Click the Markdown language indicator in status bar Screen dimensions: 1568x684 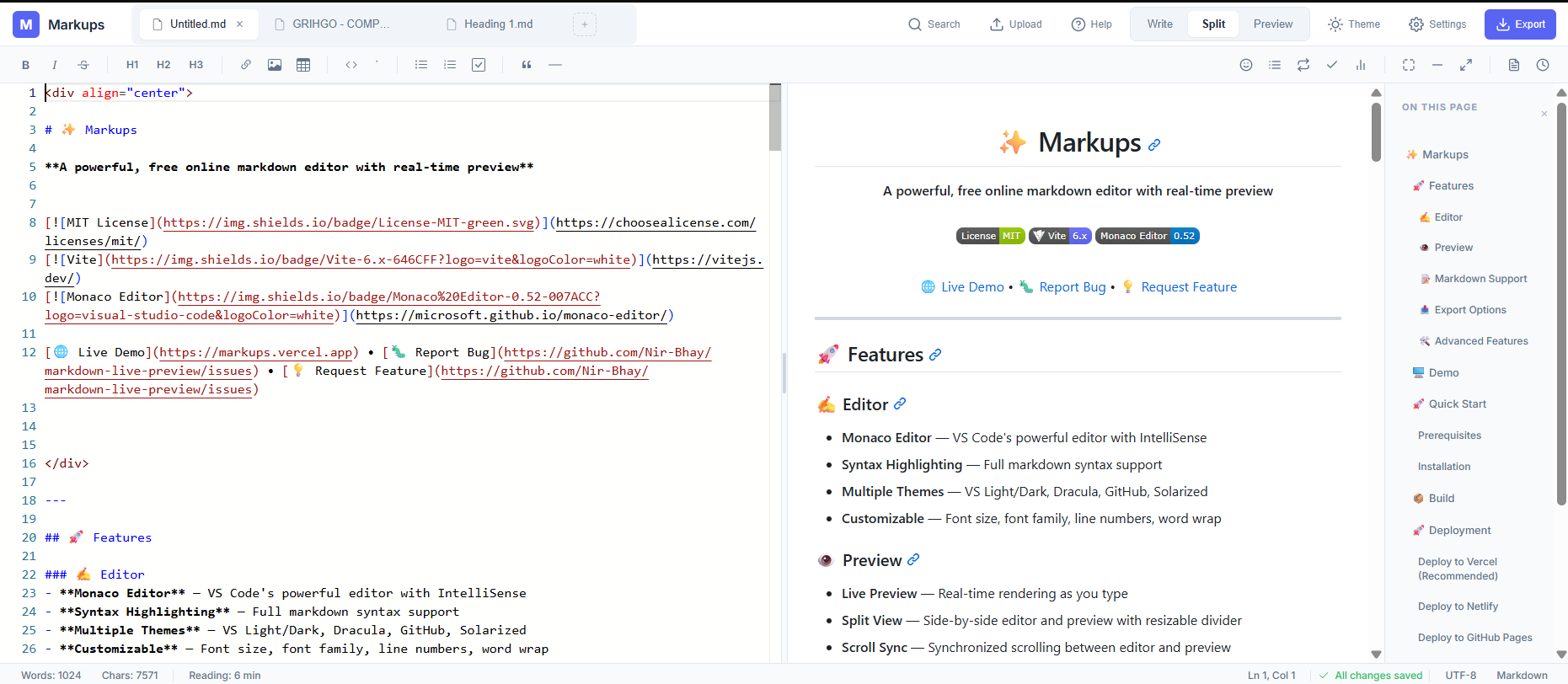pyautogui.click(x=1522, y=676)
